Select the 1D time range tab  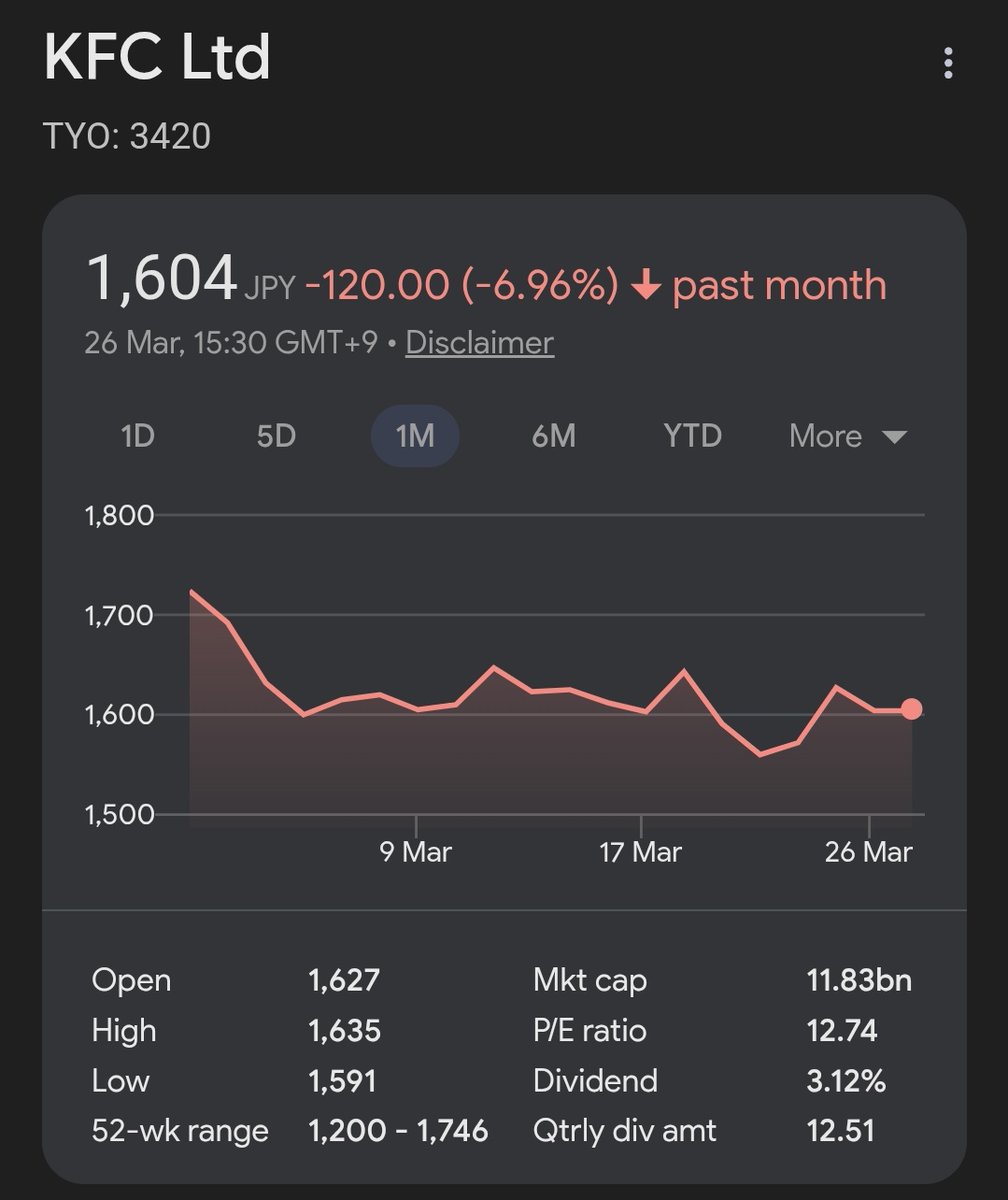(137, 437)
